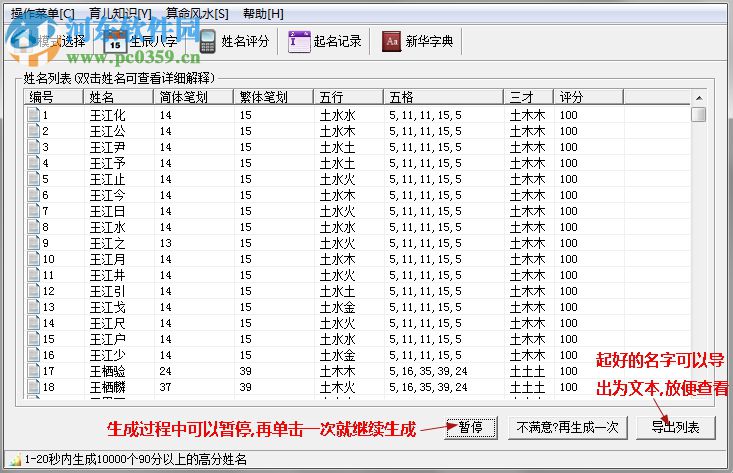
Task: Sort by 姓名 column header
Action: 118,97
